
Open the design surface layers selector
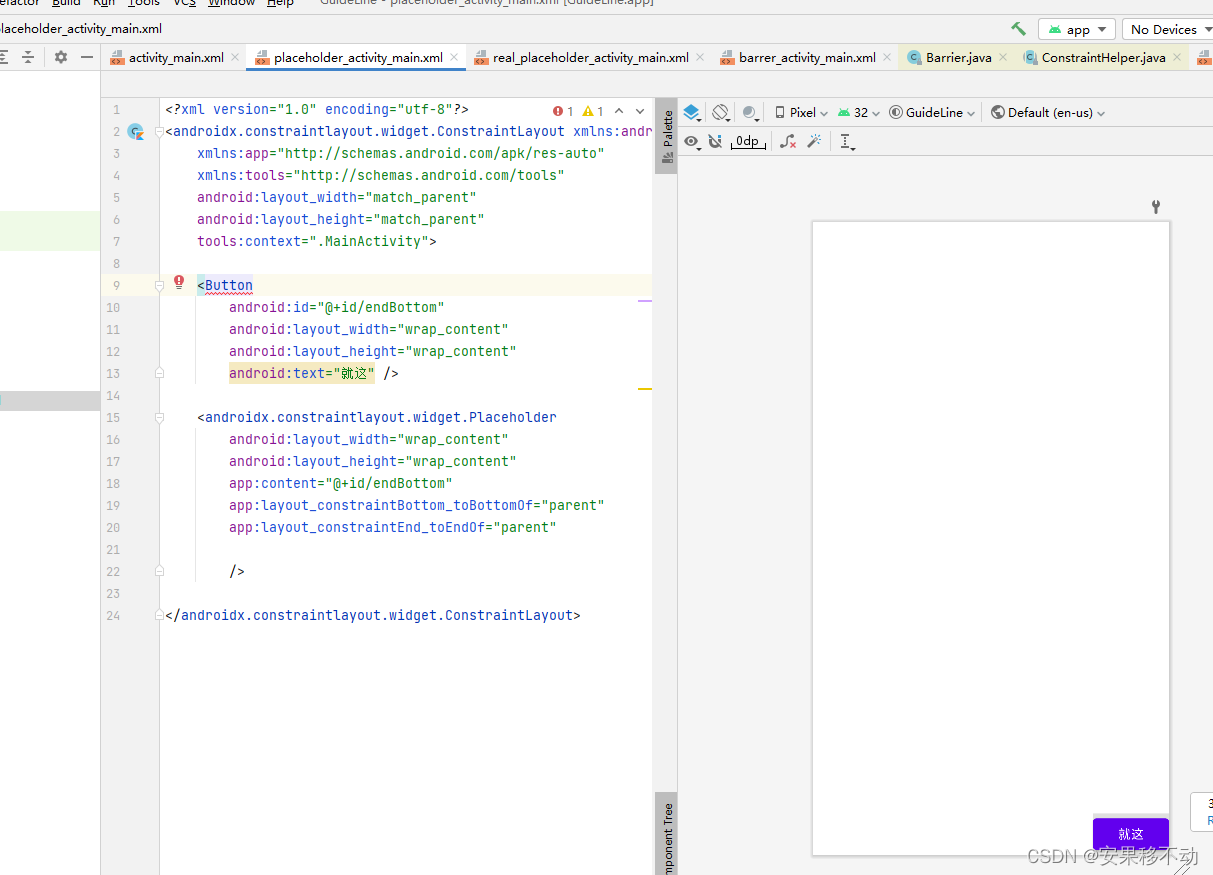coord(691,112)
